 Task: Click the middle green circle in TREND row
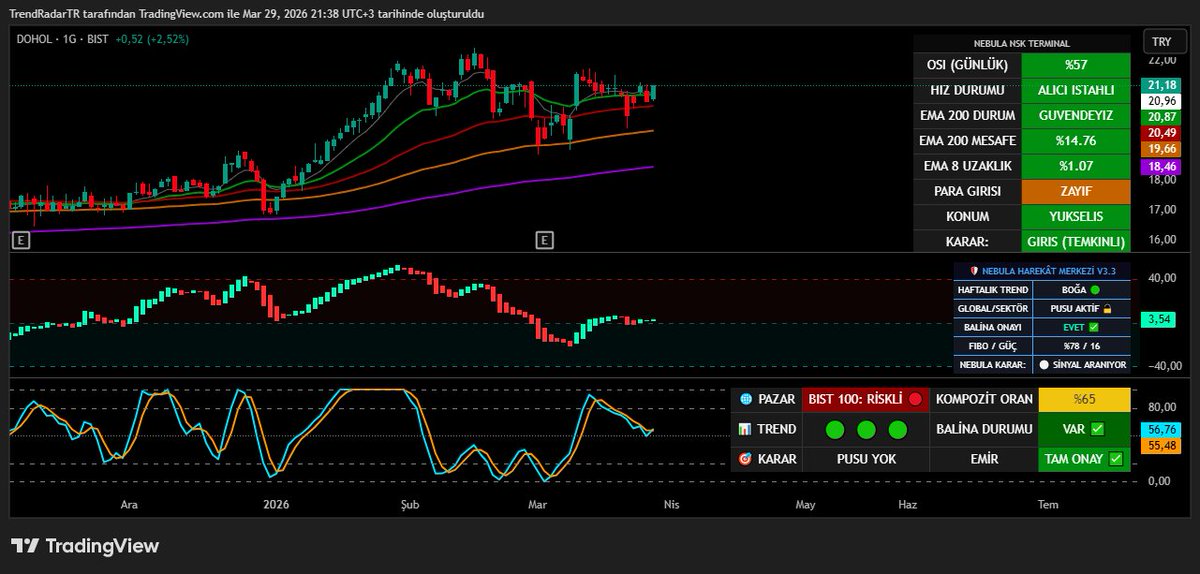click(x=866, y=429)
